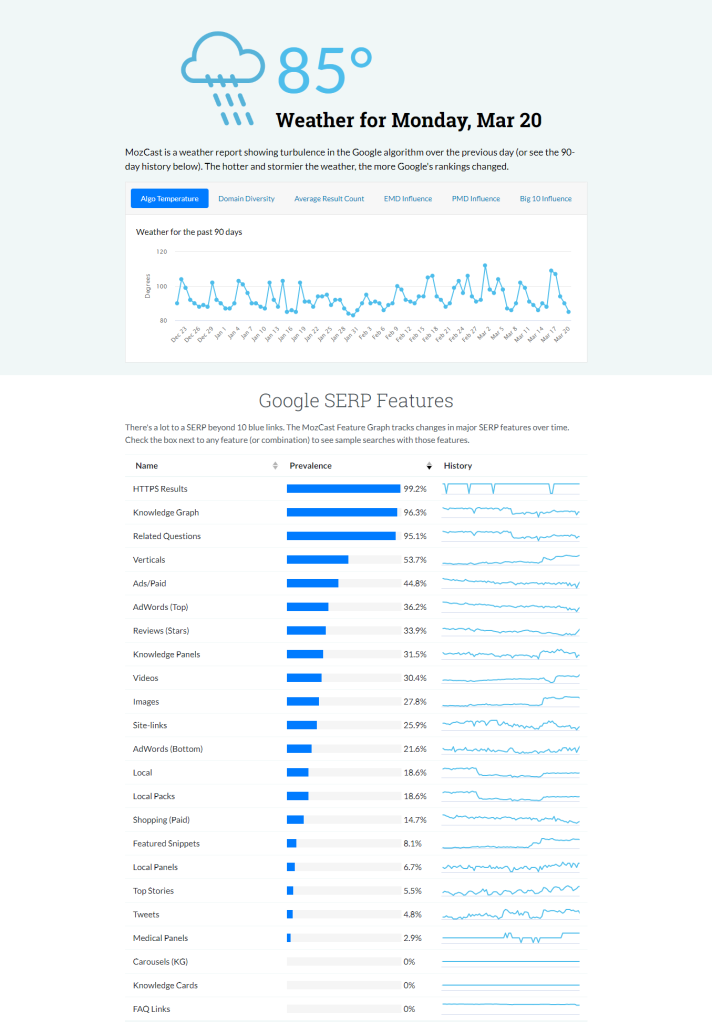The height and width of the screenshot is (1024, 712).
Task: Select the Tweets feature name
Action: click(x=146, y=914)
